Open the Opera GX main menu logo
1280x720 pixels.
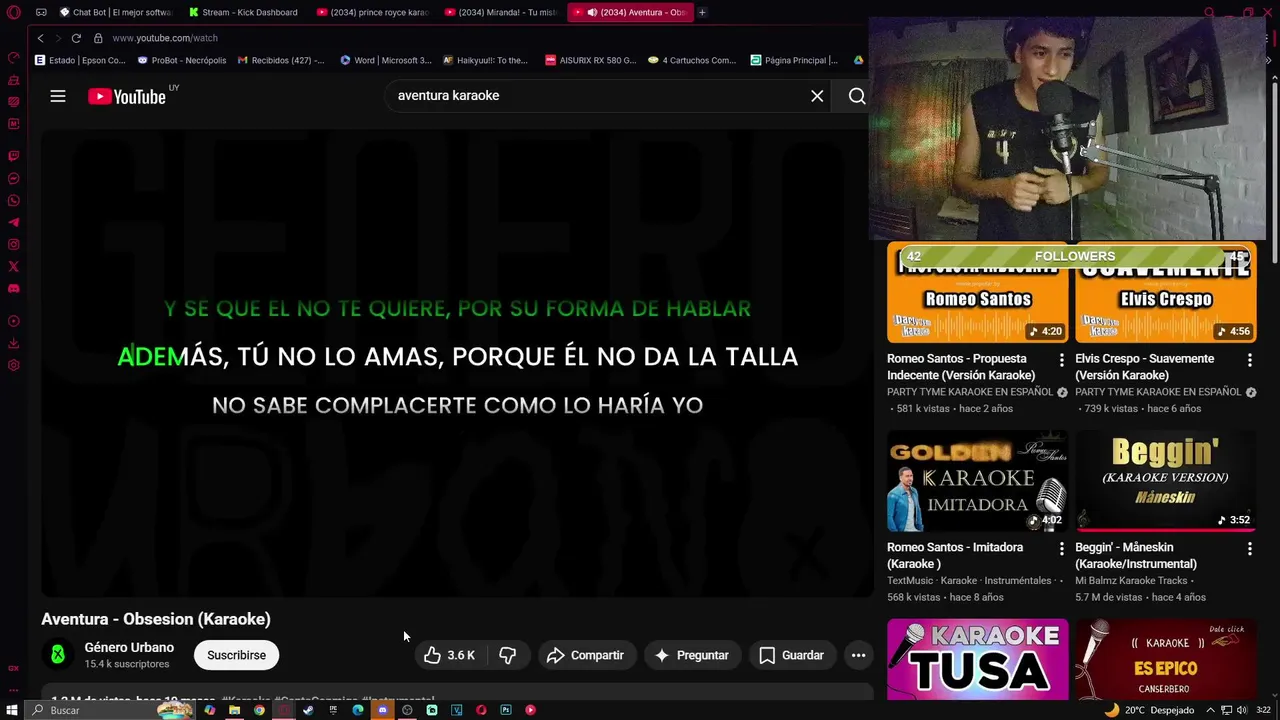point(14,13)
